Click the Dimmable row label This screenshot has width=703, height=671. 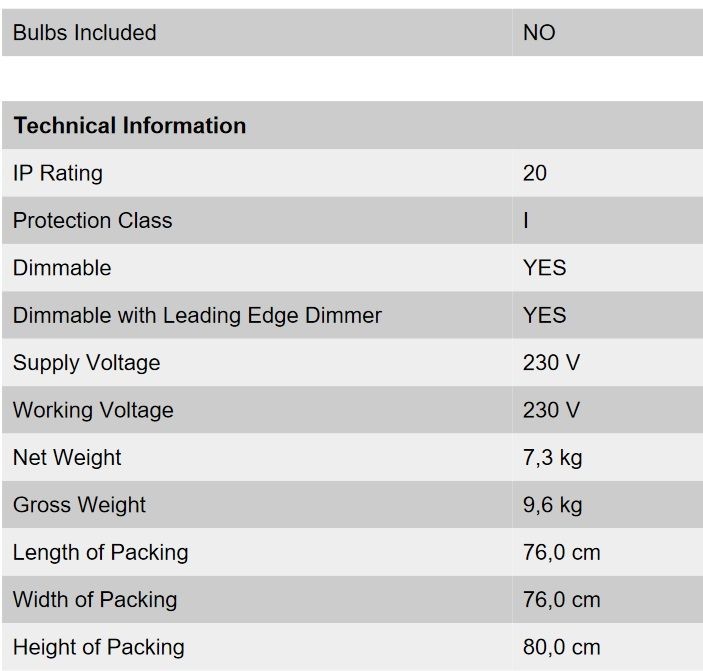point(62,268)
